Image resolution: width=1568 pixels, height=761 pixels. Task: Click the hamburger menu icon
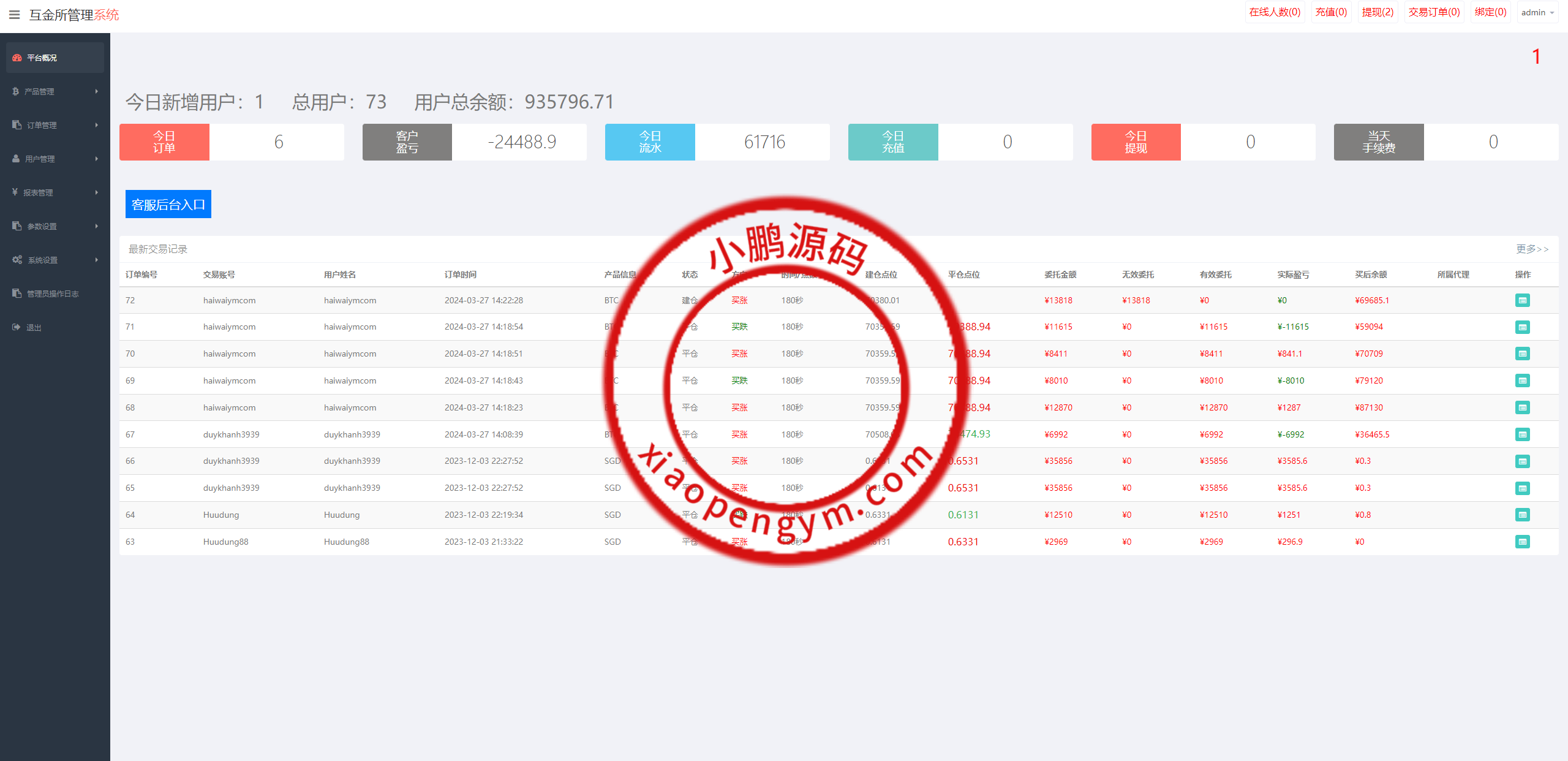(14, 15)
